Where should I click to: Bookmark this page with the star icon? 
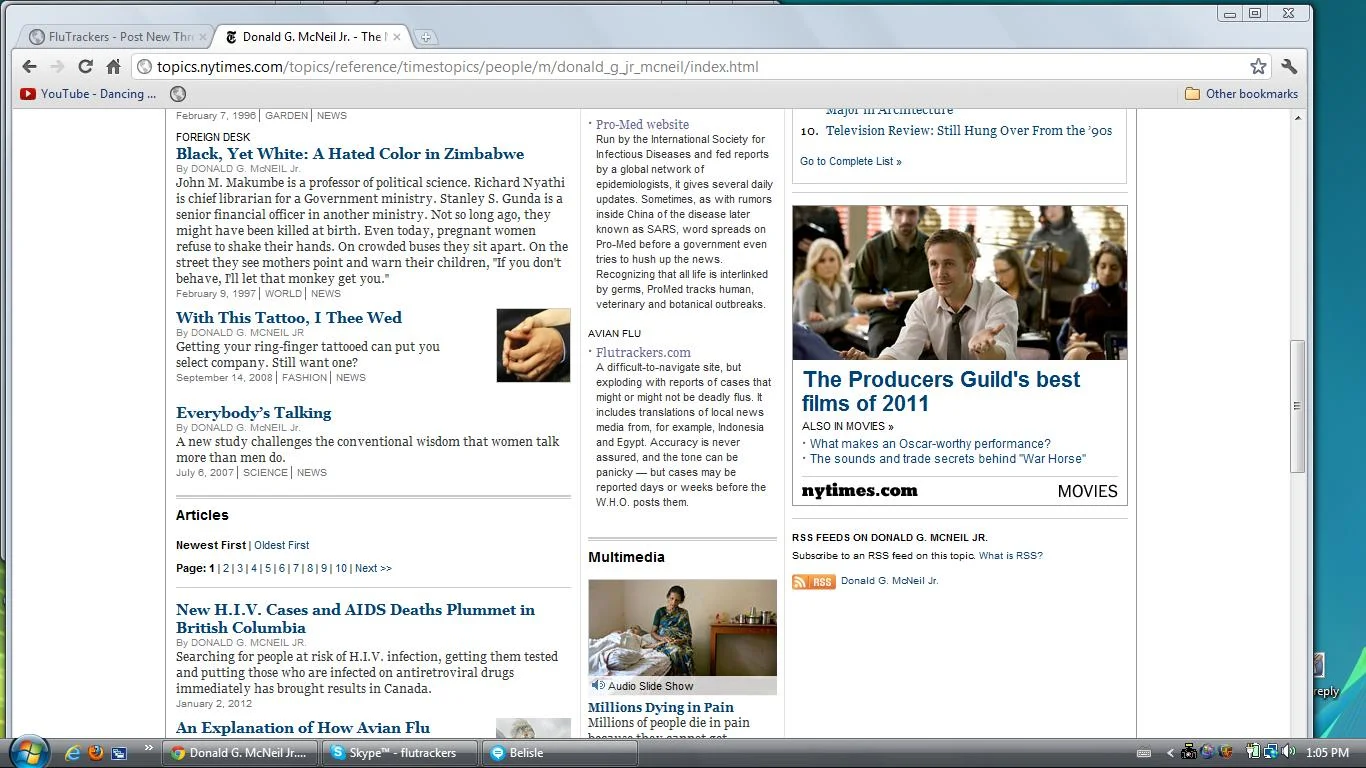[1258, 67]
